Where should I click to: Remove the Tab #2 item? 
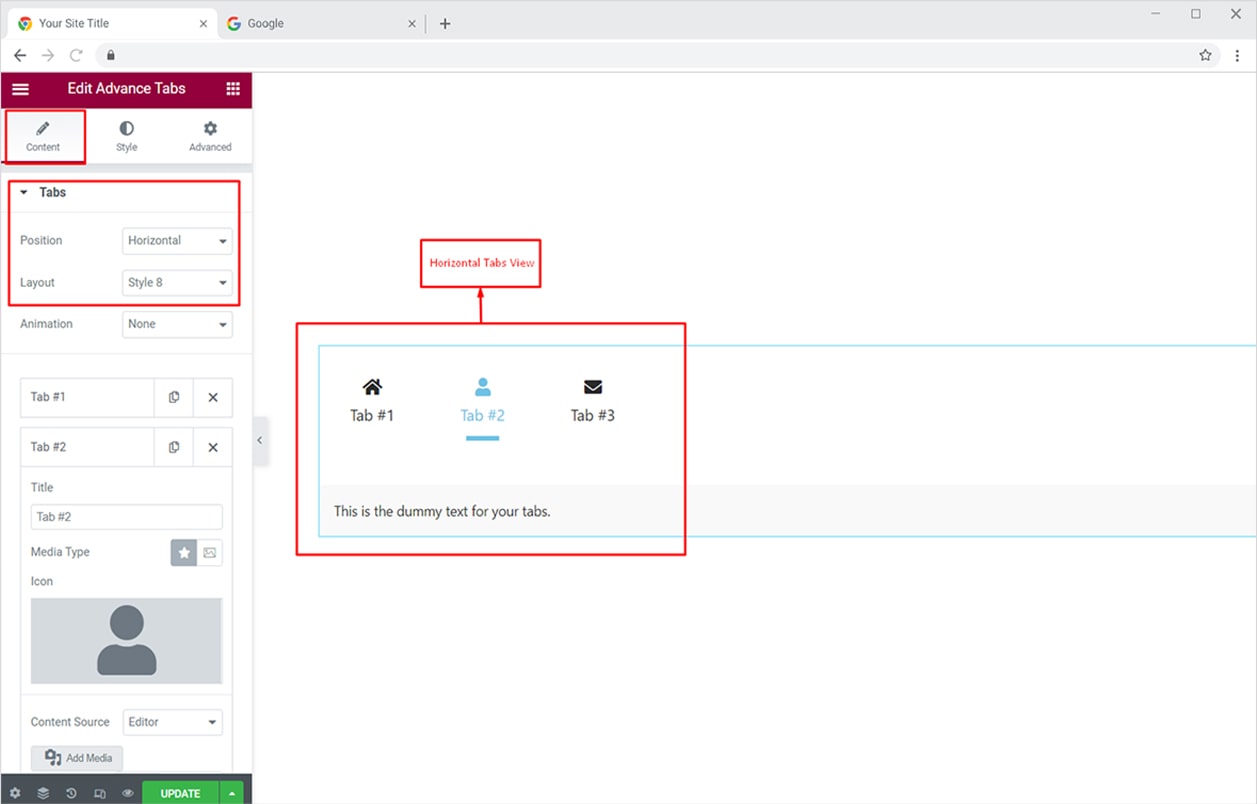coord(213,447)
